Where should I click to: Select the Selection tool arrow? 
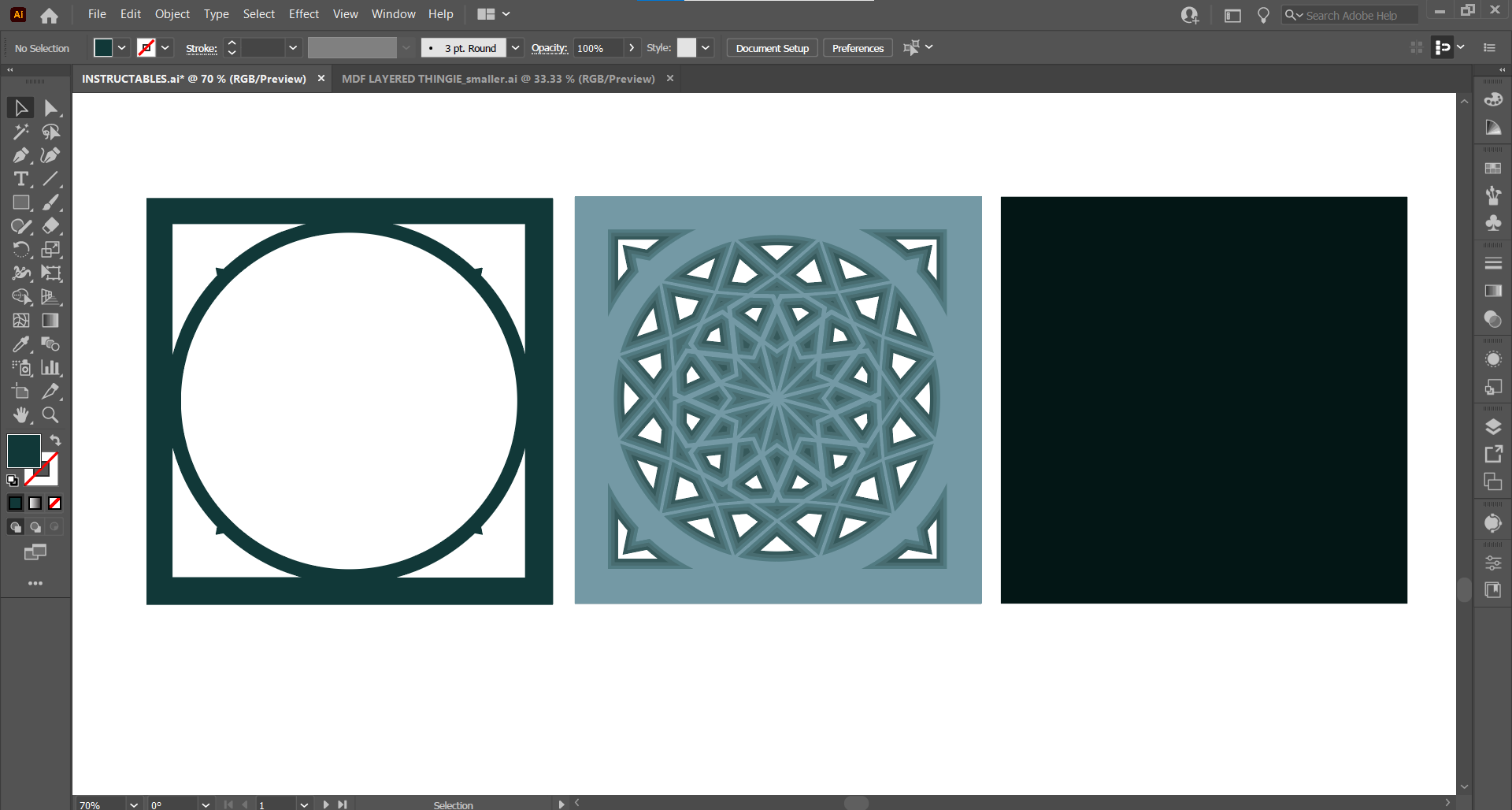[x=21, y=108]
